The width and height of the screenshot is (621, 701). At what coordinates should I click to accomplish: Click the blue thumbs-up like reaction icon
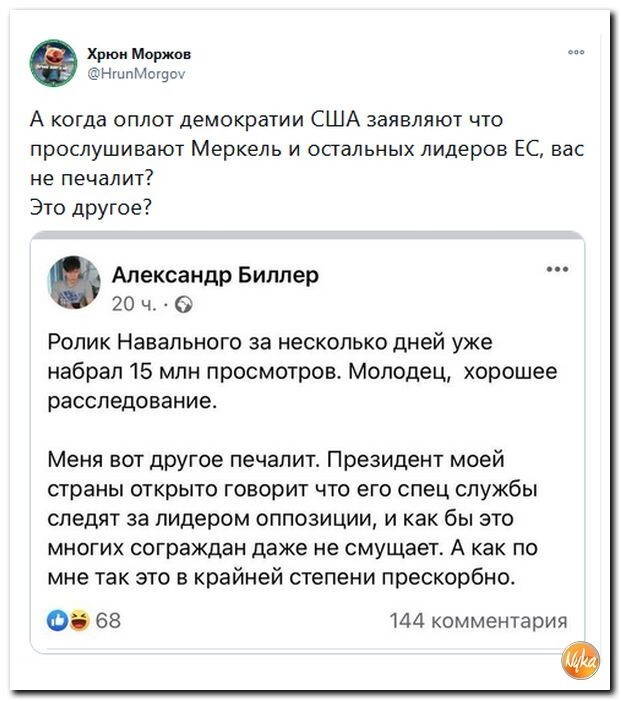[x=57, y=621]
